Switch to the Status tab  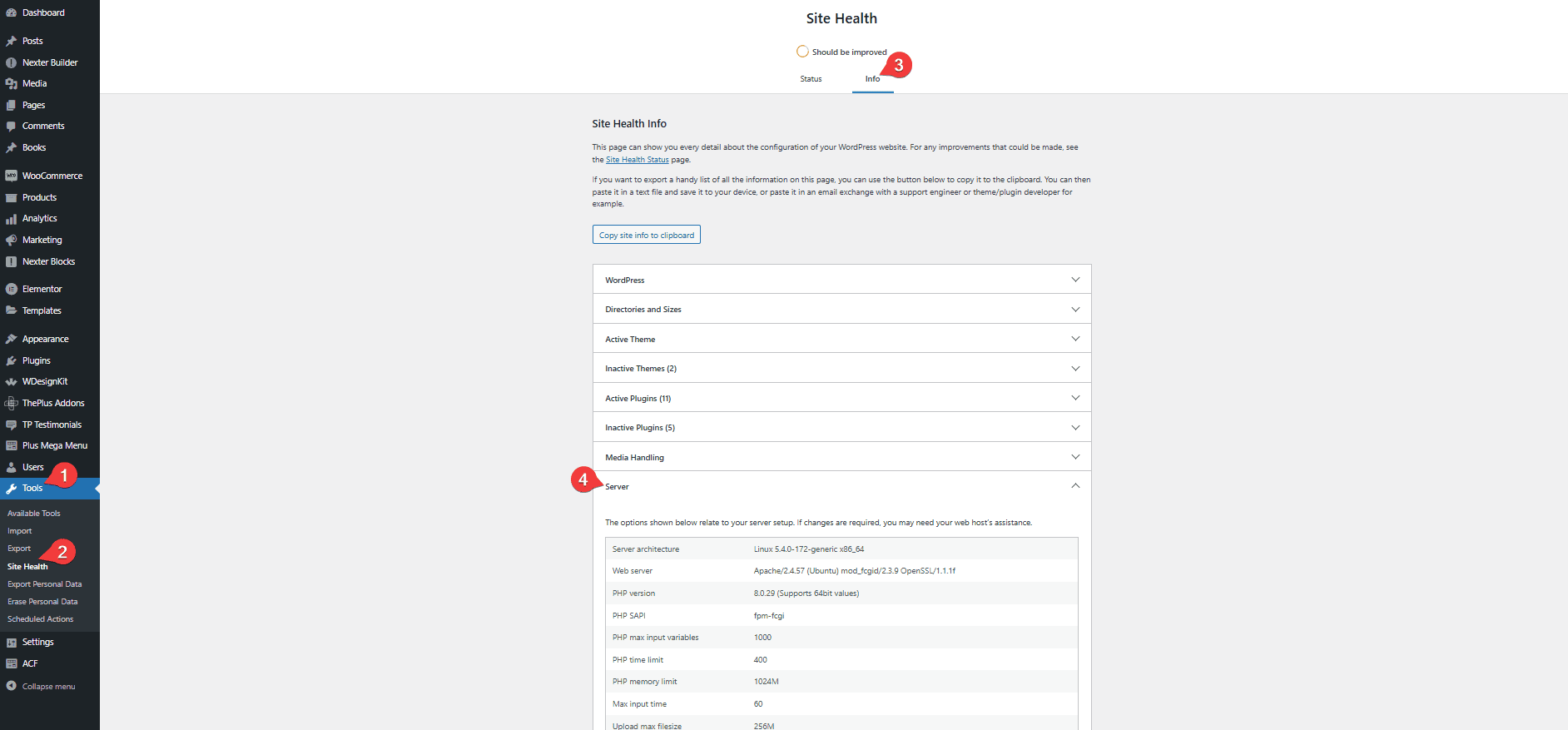tap(811, 79)
